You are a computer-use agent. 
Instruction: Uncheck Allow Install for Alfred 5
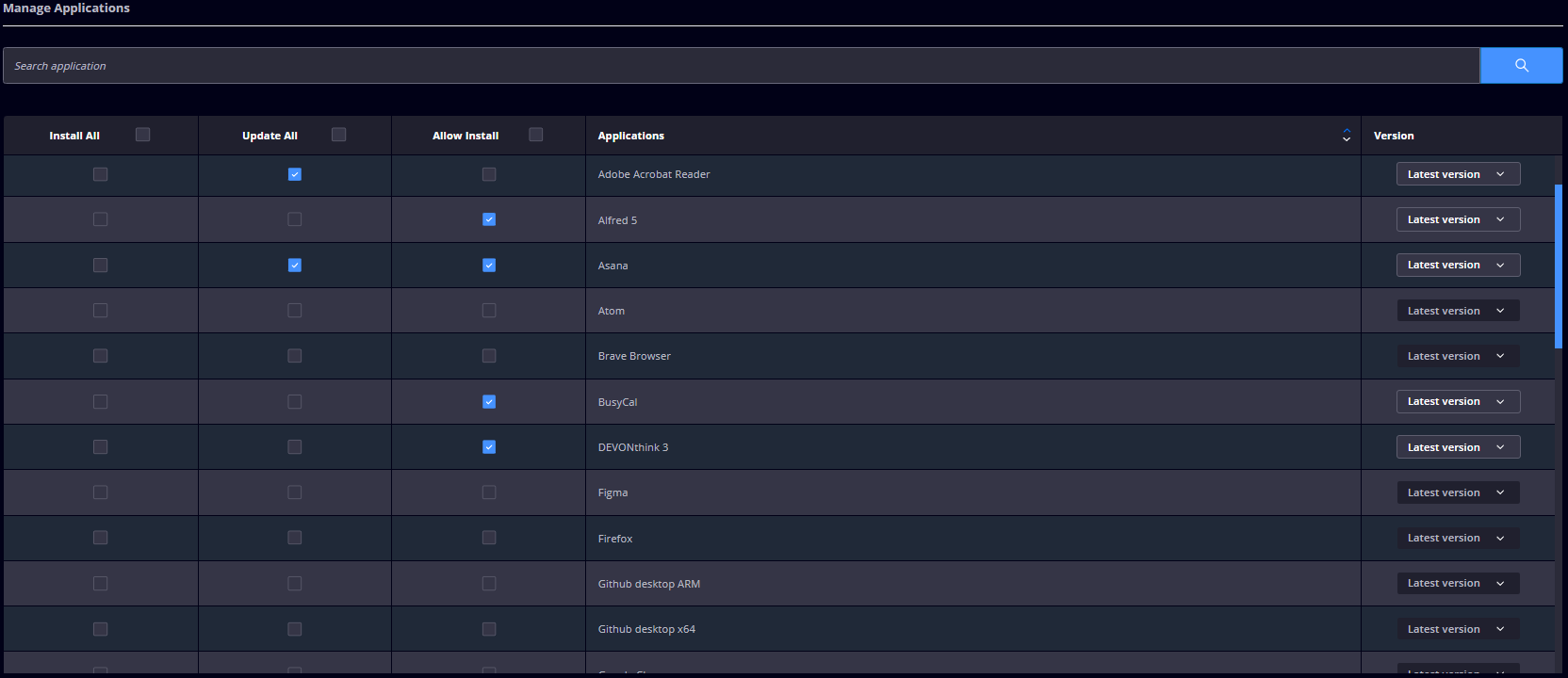click(x=489, y=219)
